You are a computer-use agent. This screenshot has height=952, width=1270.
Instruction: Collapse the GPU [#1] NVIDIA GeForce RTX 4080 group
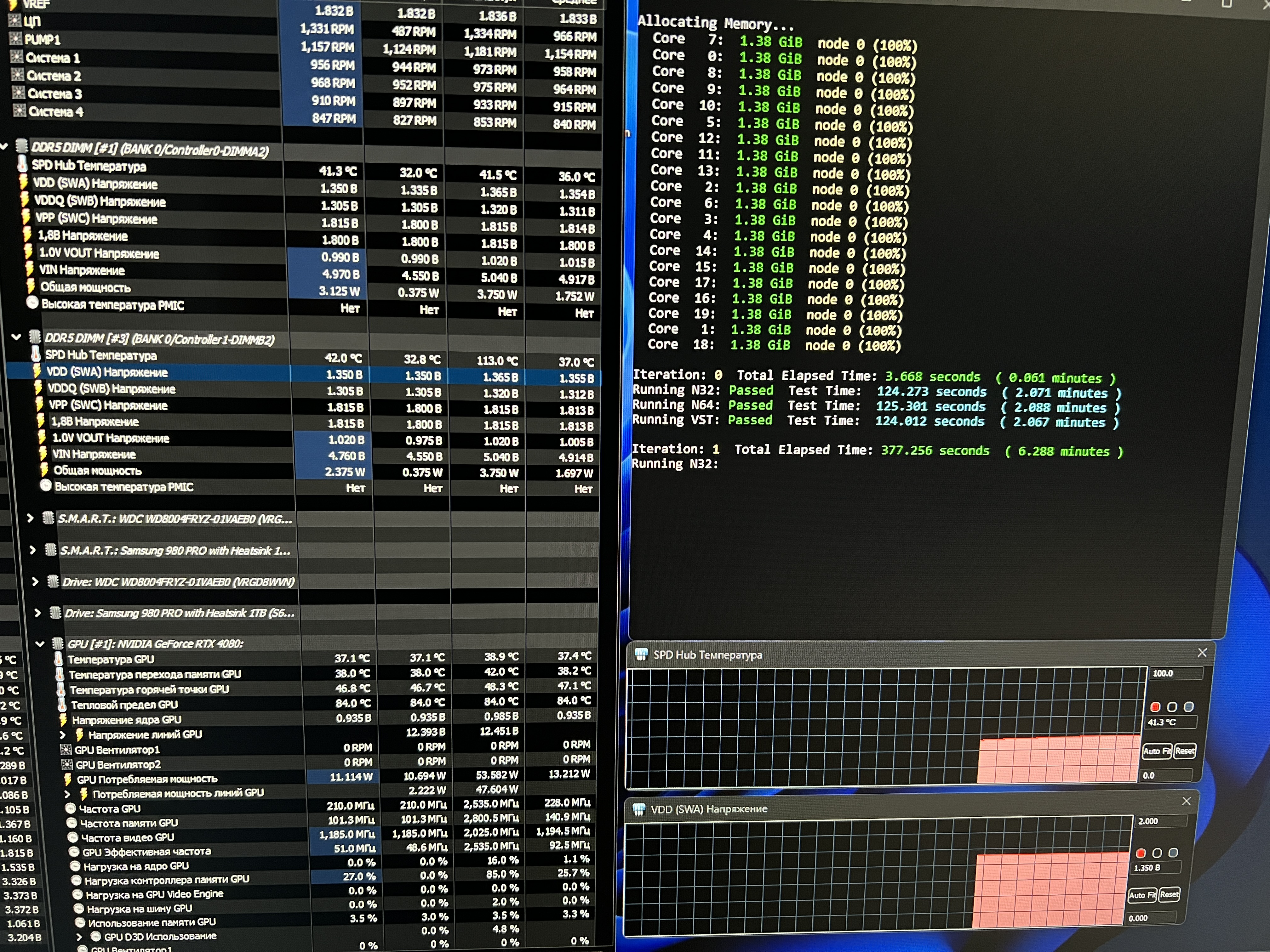[x=40, y=644]
